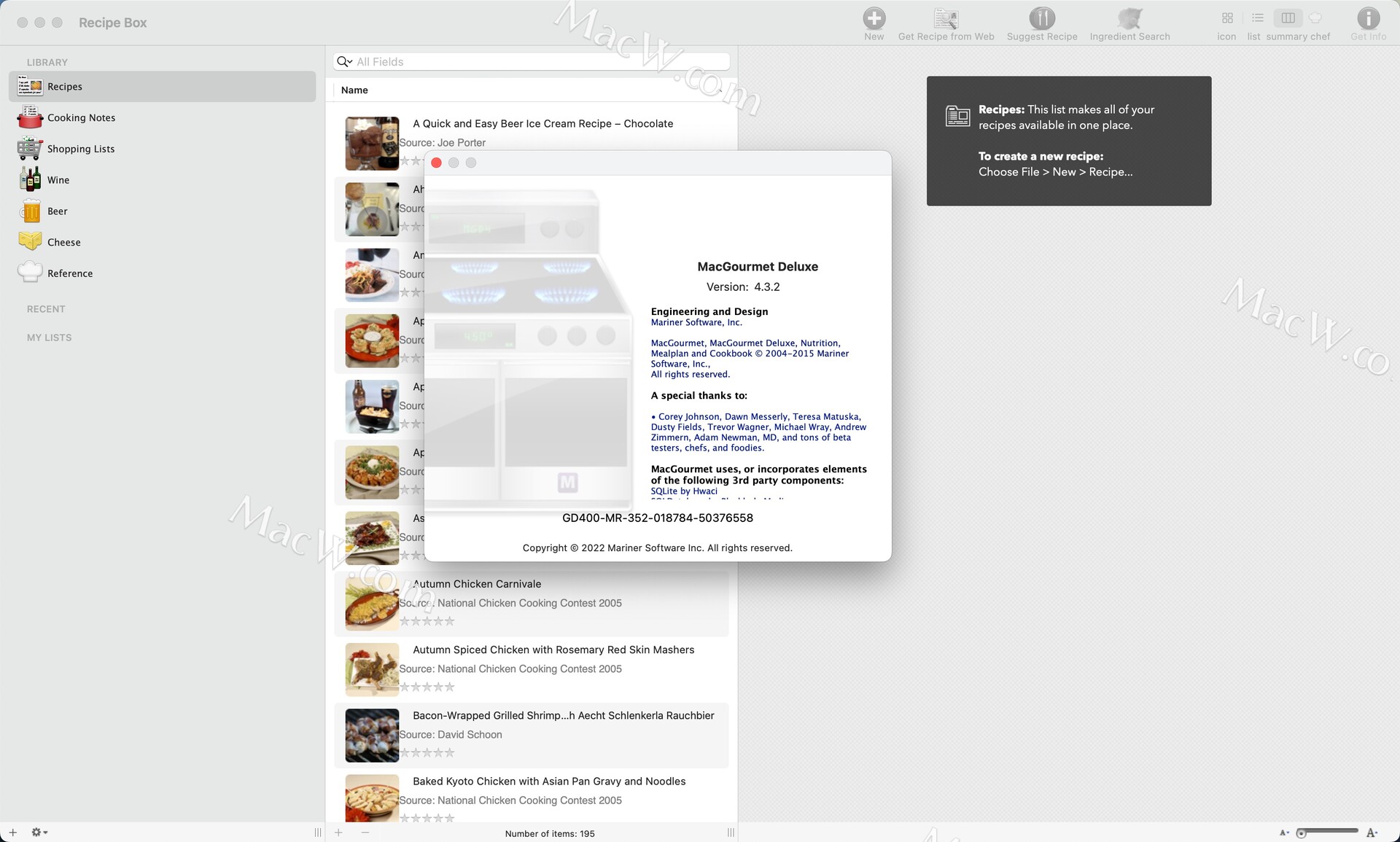
Task: Click the sidebar resize grip handle
Action: 318,833
